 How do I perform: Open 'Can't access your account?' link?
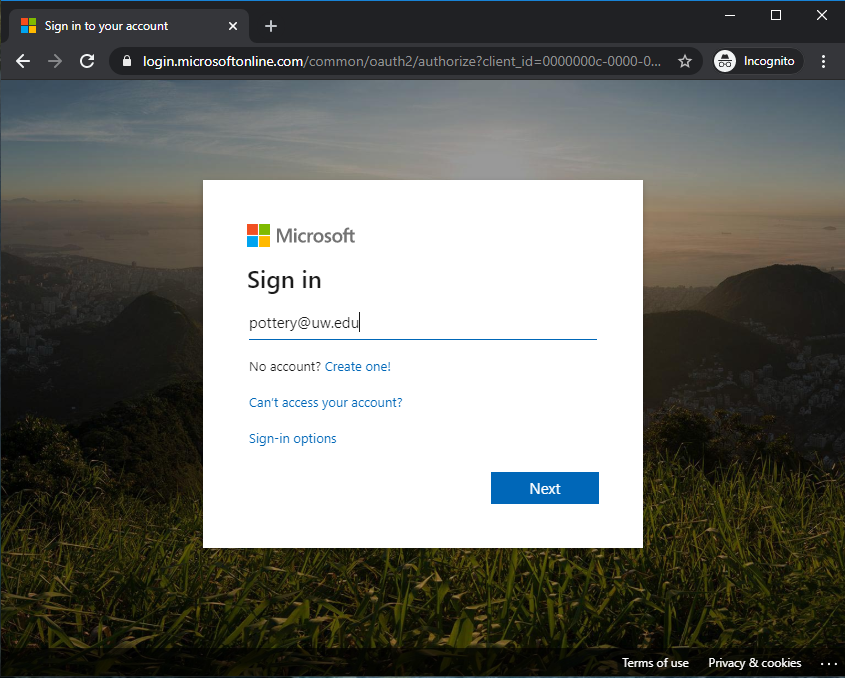[x=325, y=403]
